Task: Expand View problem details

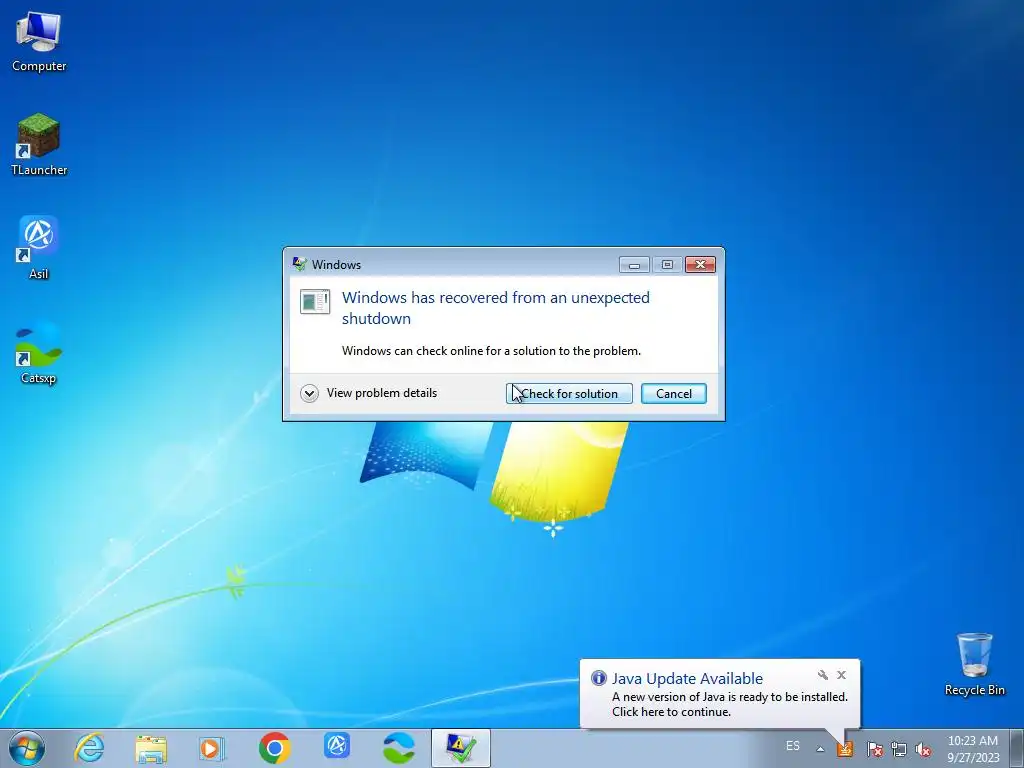Action: (x=369, y=393)
